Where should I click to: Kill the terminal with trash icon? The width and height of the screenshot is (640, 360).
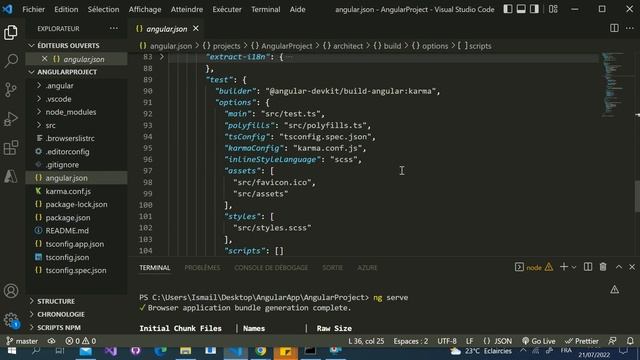[x=603, y=267]
